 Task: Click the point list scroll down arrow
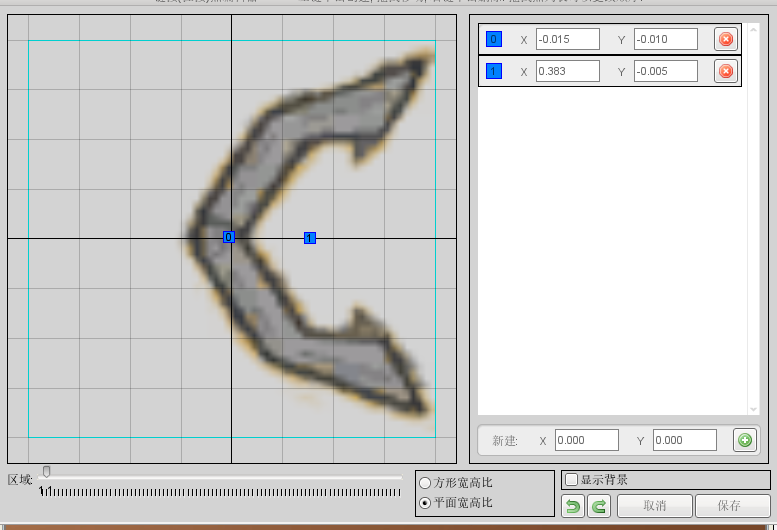(x=753, y=409)
